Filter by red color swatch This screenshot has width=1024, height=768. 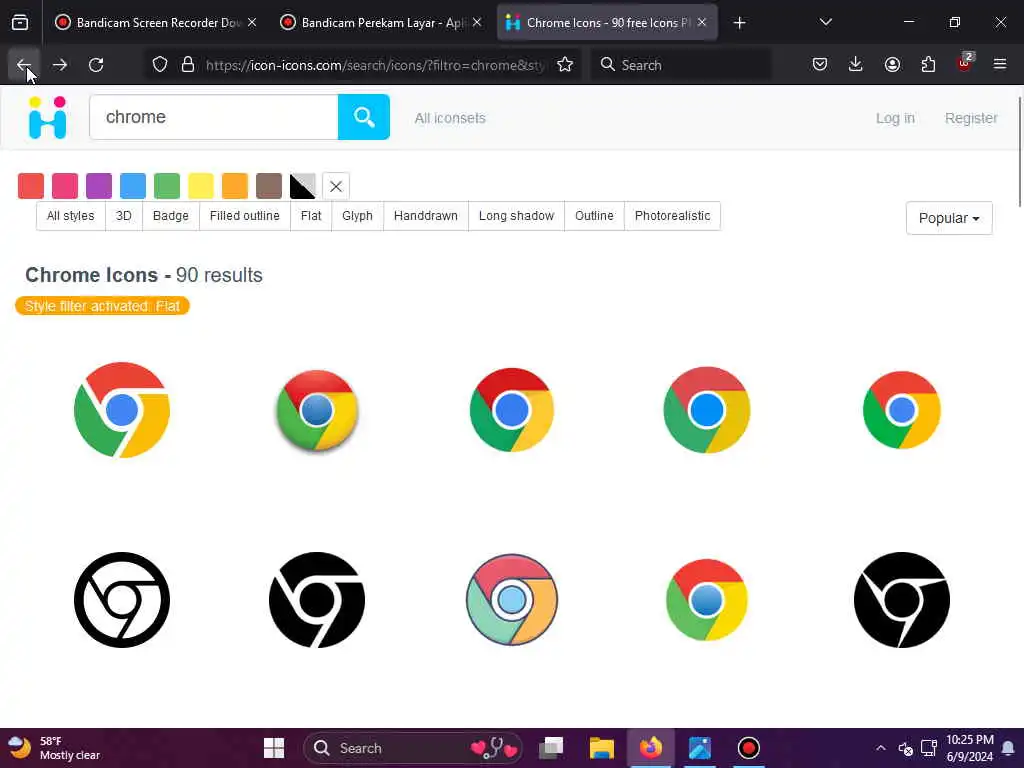click(31, 186)
